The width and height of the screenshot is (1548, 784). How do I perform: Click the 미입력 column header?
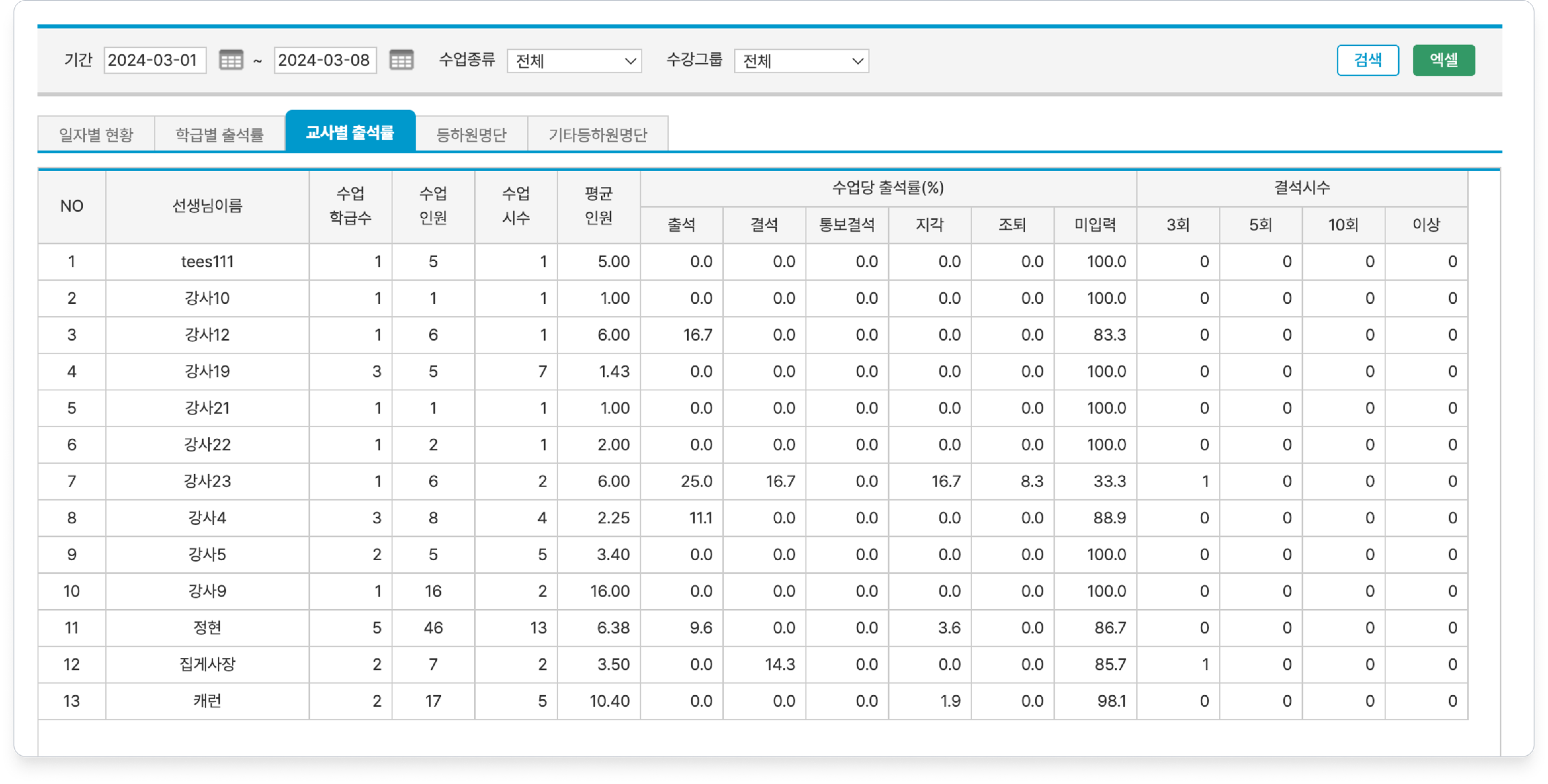point(1095,225)
